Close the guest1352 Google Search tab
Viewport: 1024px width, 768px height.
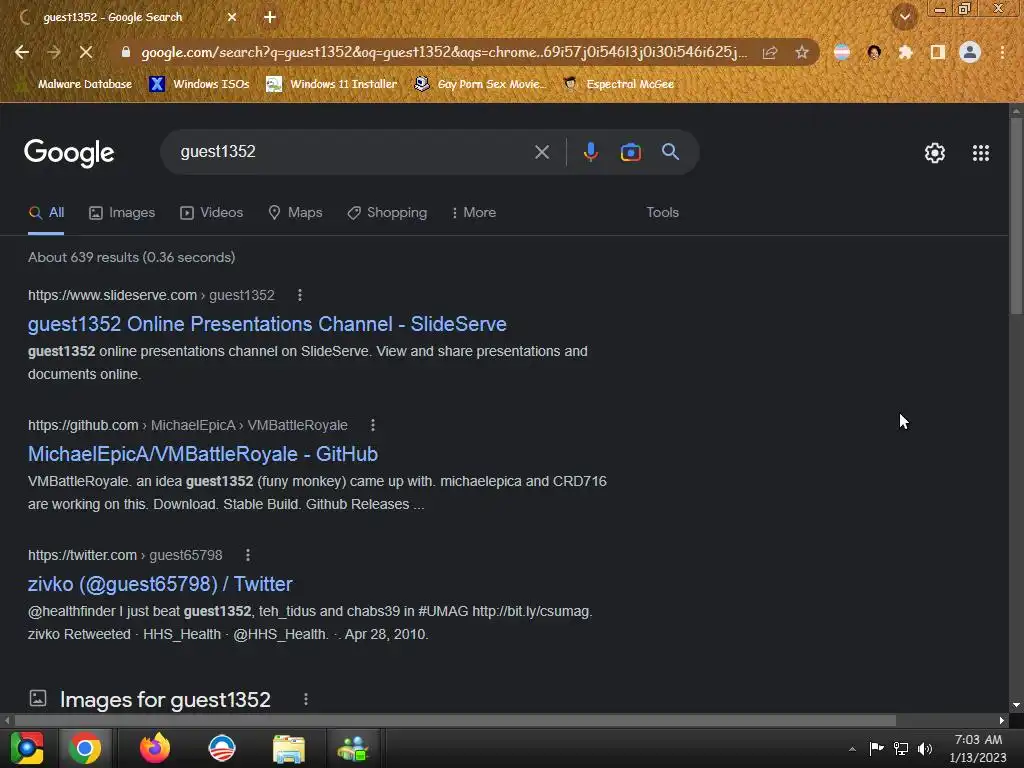232,17
